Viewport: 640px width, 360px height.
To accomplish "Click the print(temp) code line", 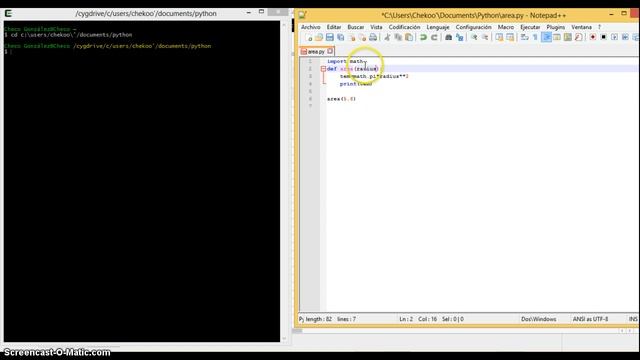I will point(356,84).
